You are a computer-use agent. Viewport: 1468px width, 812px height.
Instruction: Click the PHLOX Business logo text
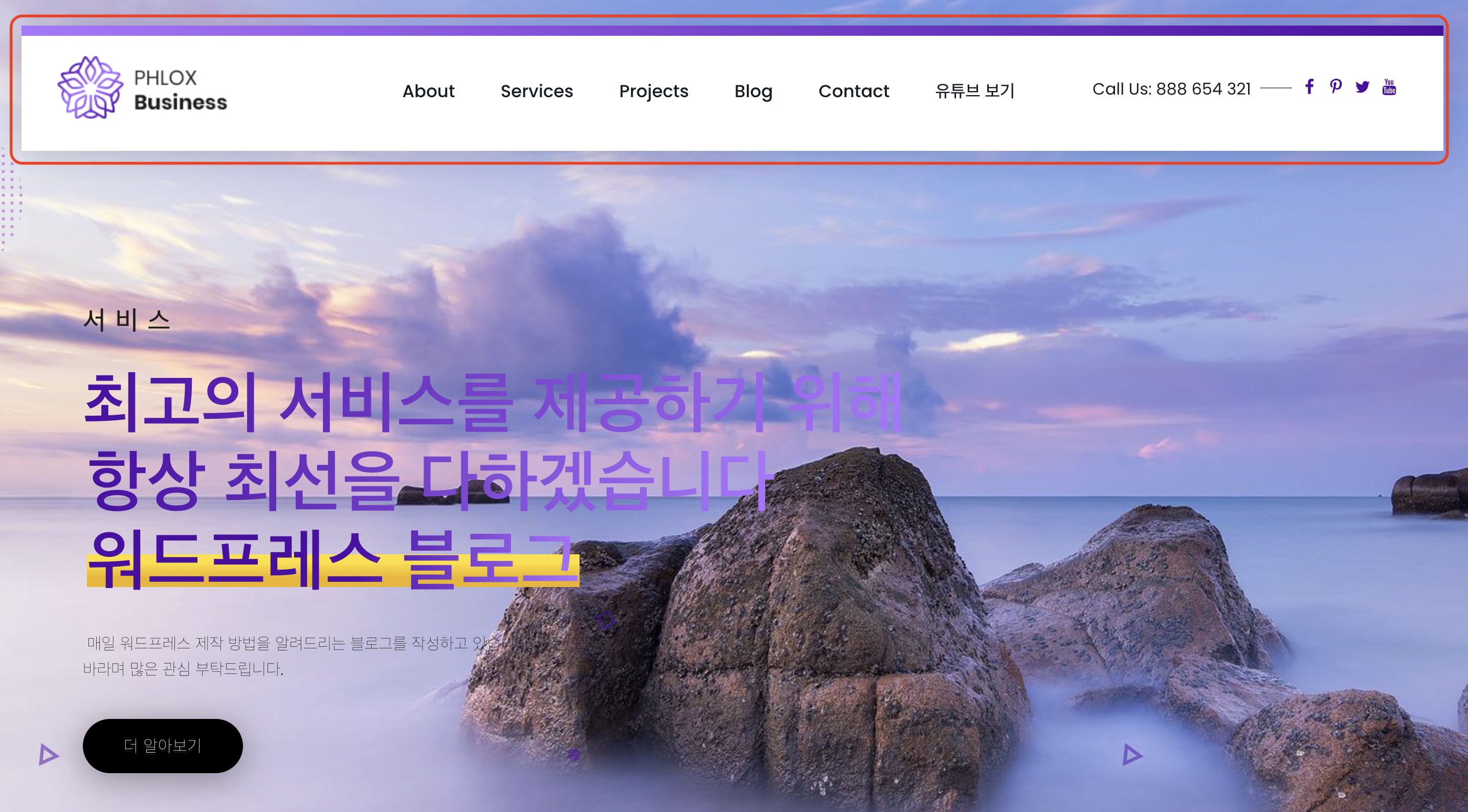pos(180,90)
